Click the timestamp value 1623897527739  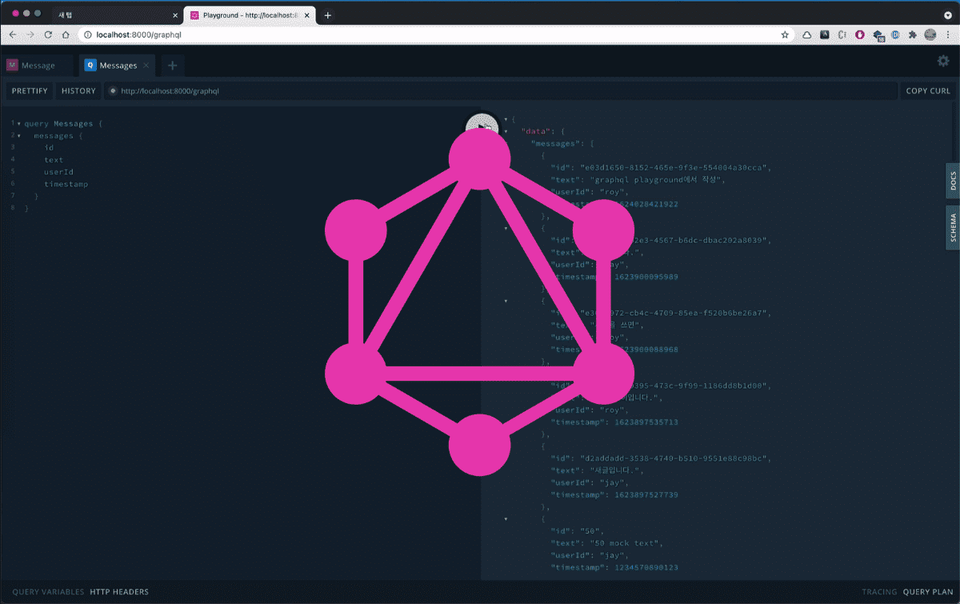[647, 495]
